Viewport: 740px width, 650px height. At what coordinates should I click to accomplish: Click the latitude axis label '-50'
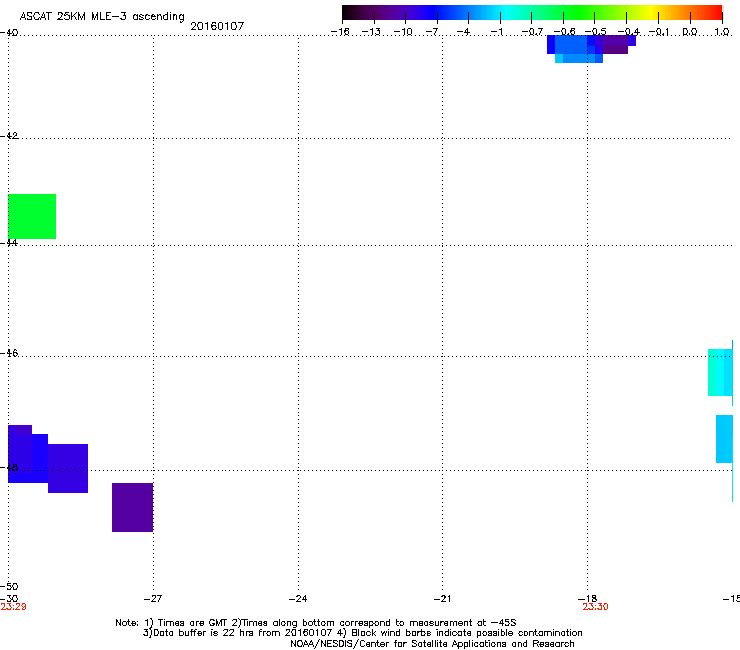[9, 586]
